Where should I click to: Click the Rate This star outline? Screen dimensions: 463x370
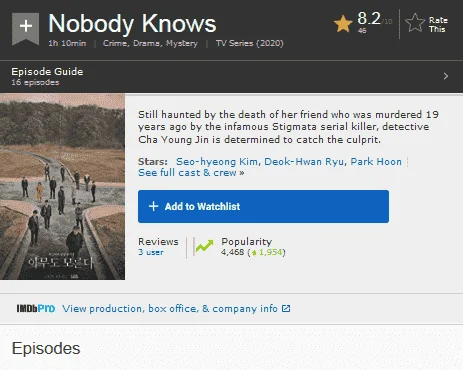[x=415, y=23]
